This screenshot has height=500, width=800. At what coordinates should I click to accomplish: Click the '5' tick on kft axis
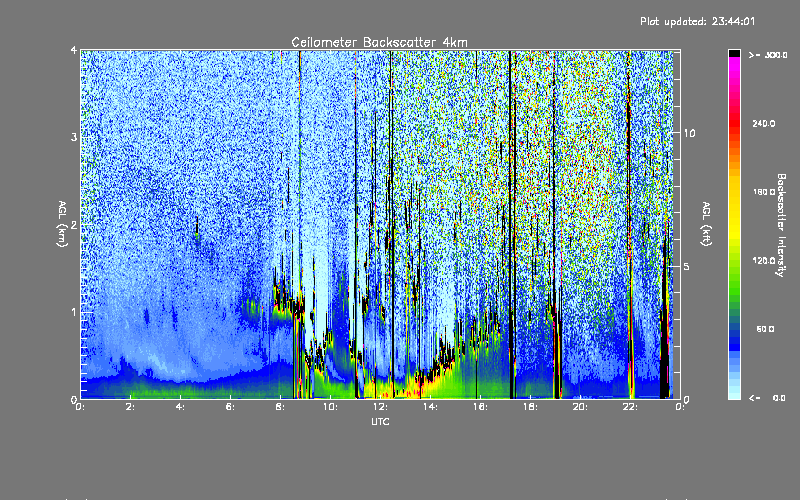(x=687, y=266)
